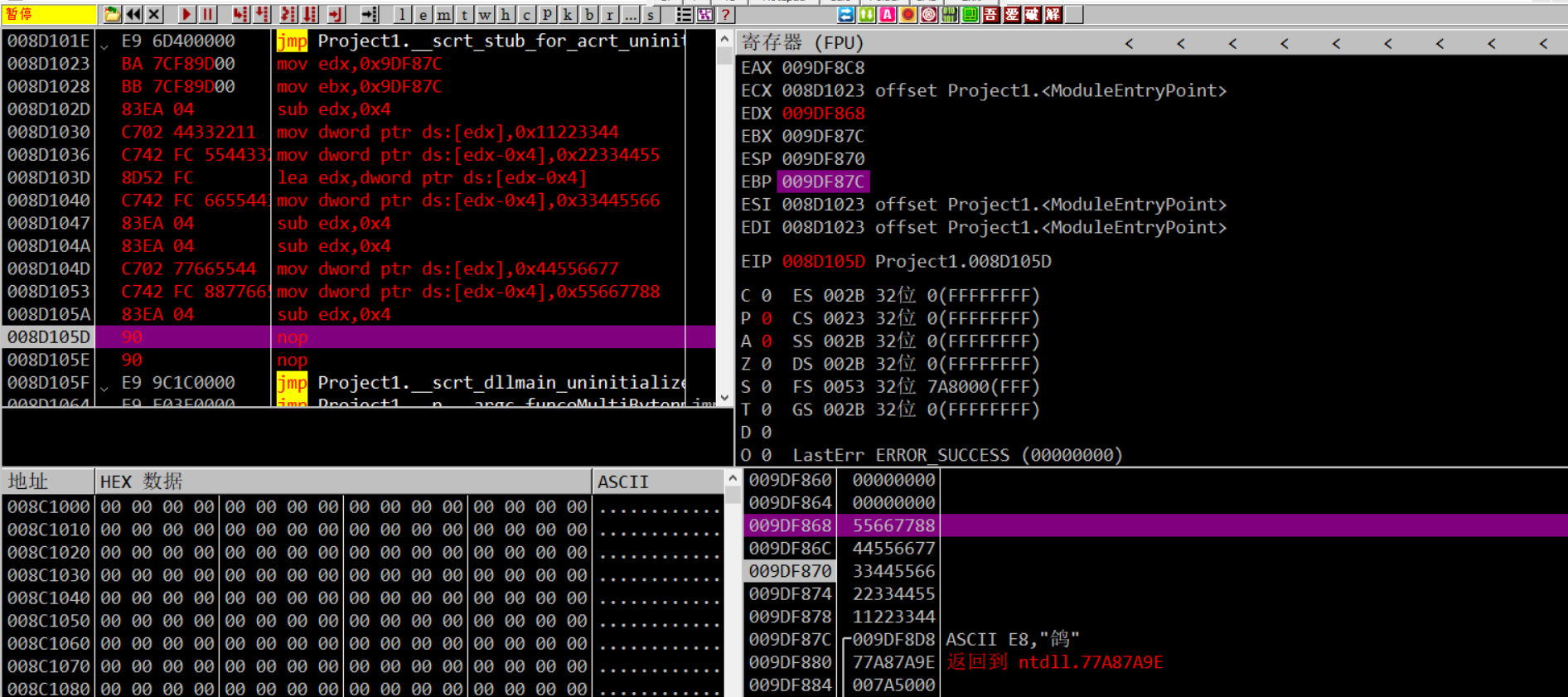Open the Log window with 'l' button
1568x697 pixels.
click(402, 14)
